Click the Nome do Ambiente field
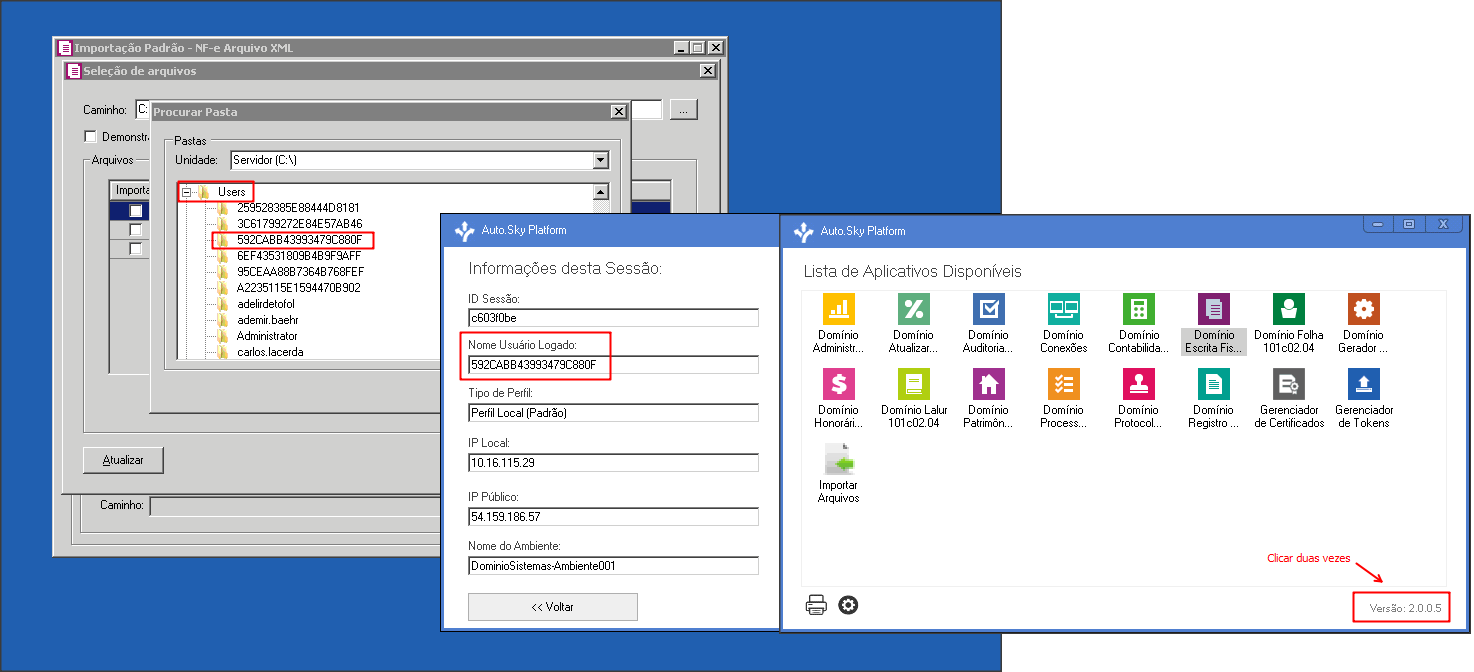Viewport: 1474px width, 672px height. click(x=613, y=565)
